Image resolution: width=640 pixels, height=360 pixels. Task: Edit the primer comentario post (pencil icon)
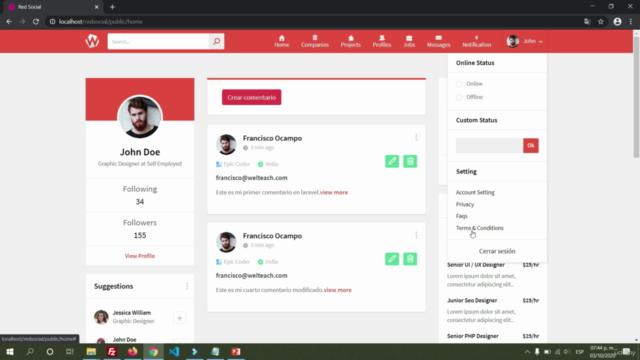tap(392, 161)
